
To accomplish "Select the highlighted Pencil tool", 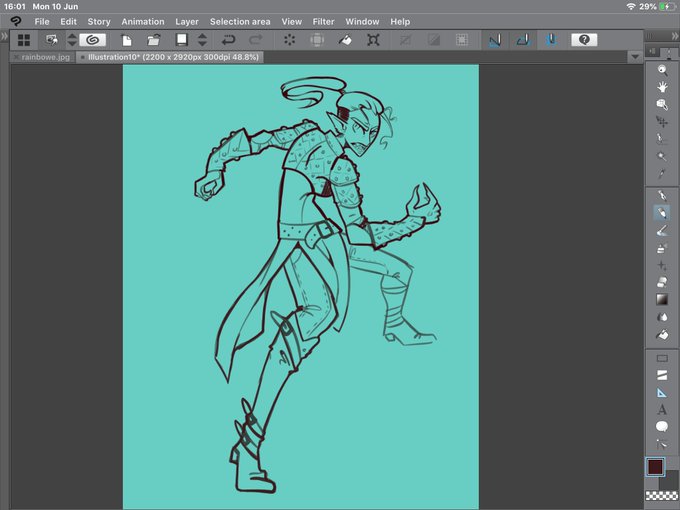I will pyautogui.click(x=662, y=212).
